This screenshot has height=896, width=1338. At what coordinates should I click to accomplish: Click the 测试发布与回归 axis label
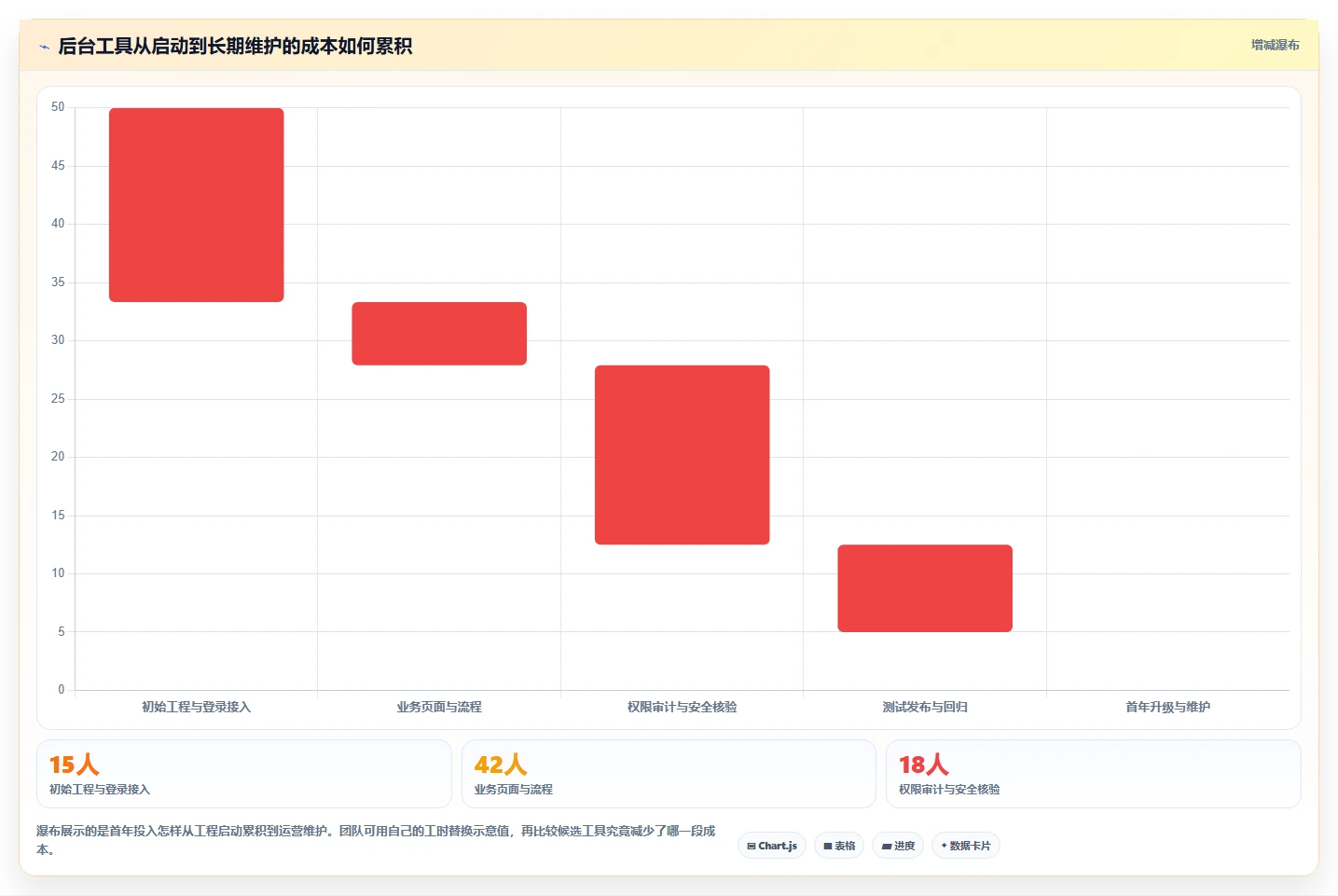click(x=925, y=707)
